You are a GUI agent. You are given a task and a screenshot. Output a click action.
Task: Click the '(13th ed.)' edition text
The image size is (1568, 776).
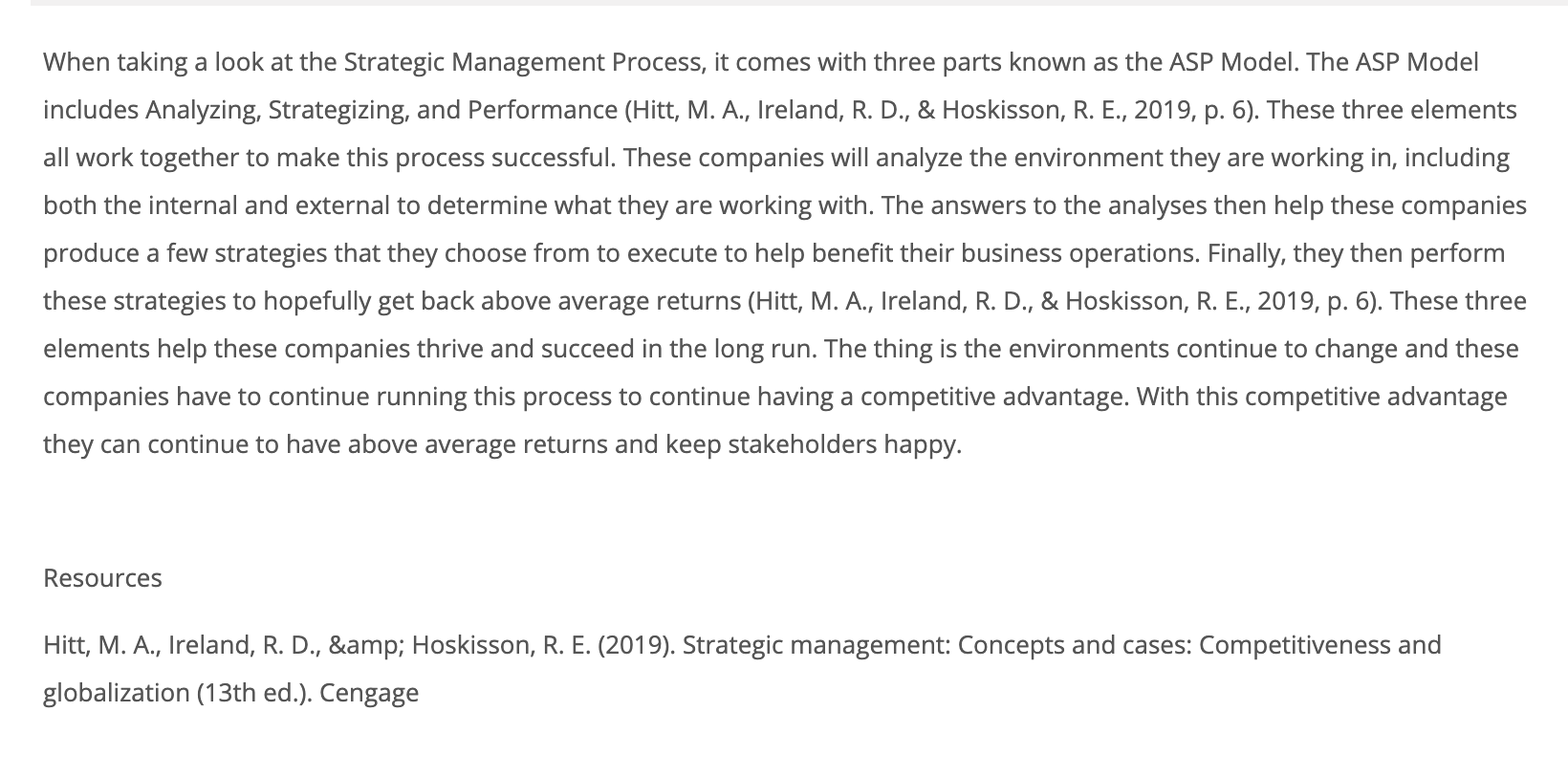point(254,693)
